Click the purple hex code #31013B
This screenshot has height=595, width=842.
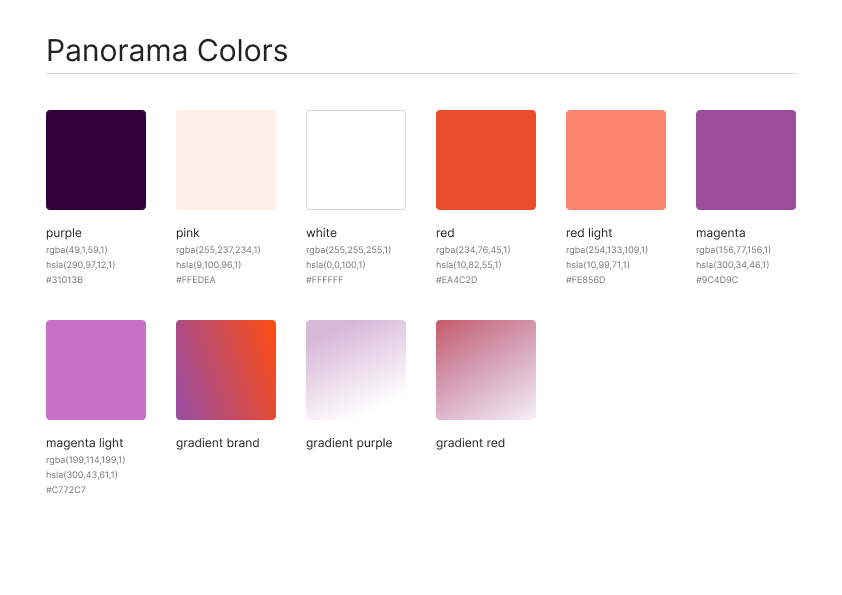pos(64,280)
